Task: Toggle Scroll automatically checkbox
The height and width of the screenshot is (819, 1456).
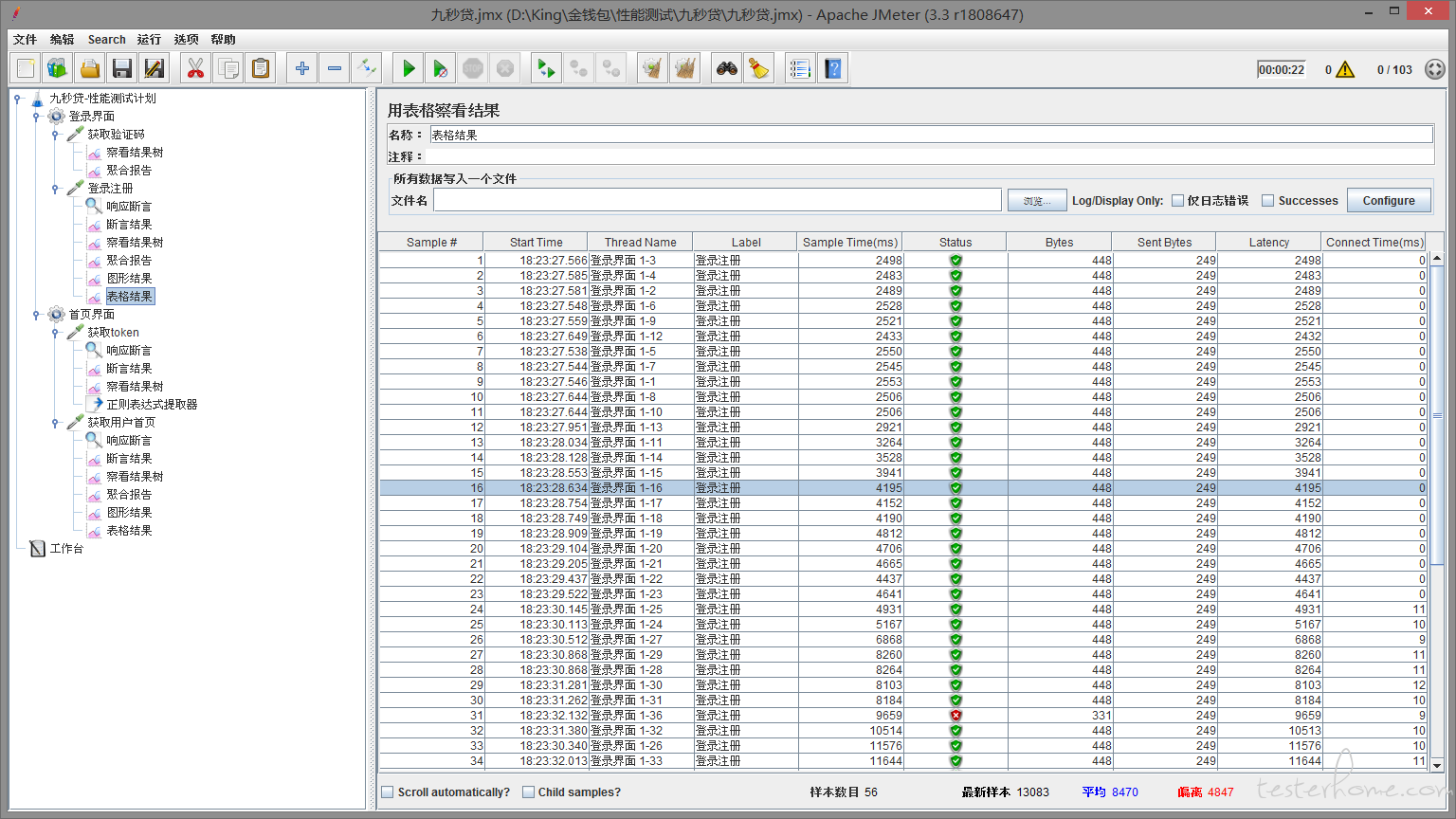Action: coord(387,792)
